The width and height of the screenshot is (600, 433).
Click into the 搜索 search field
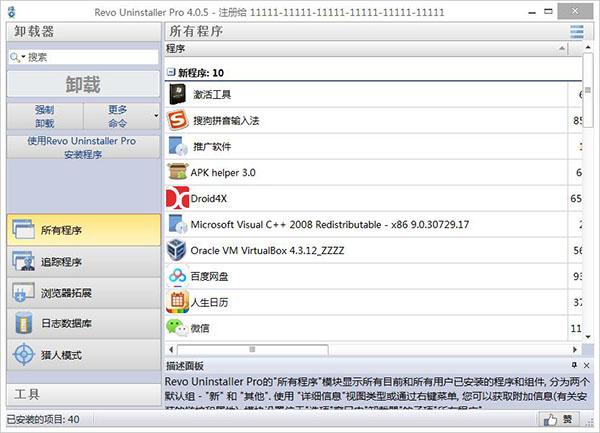pyautogui.click(x=90, y=58)
